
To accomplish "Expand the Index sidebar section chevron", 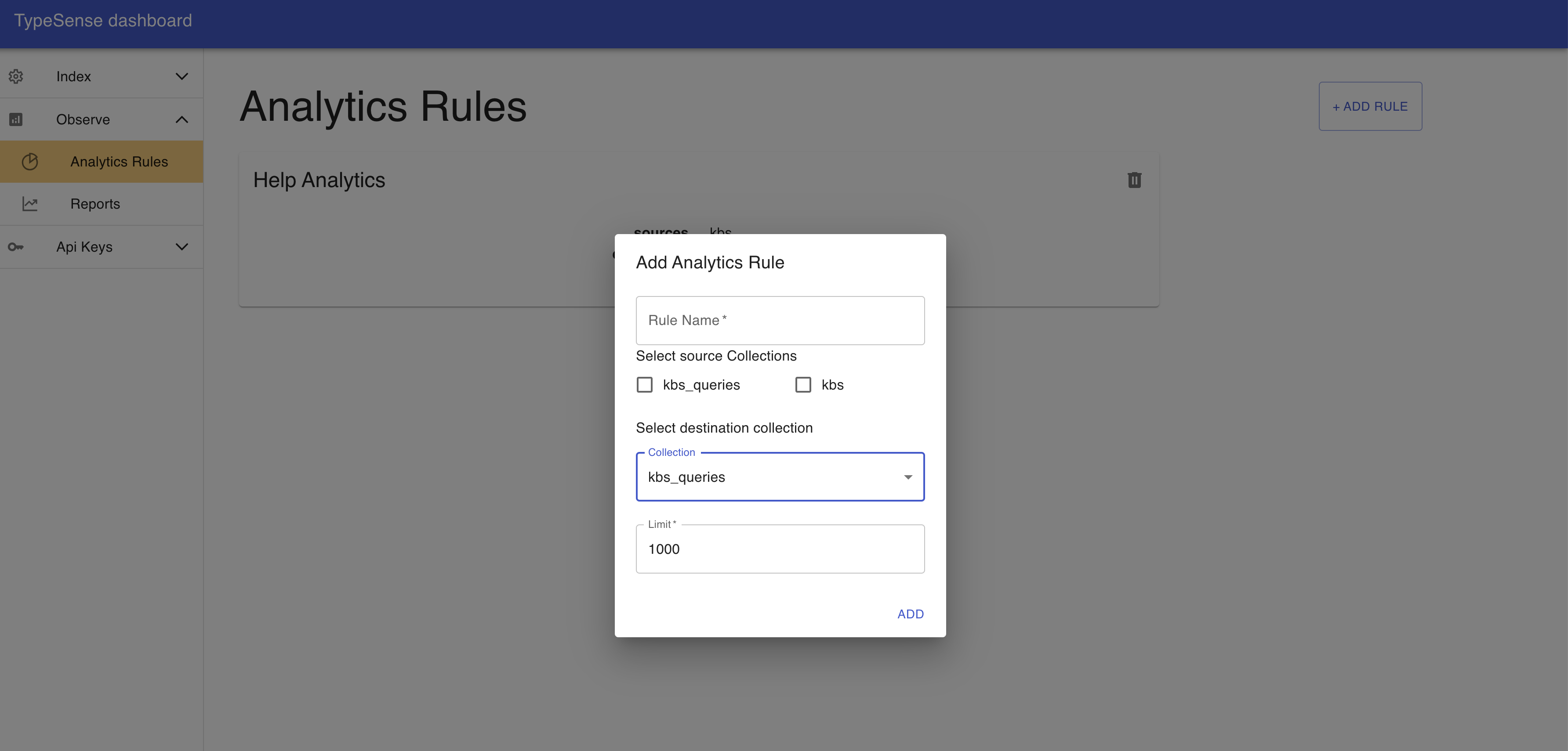I will [181, 76].
